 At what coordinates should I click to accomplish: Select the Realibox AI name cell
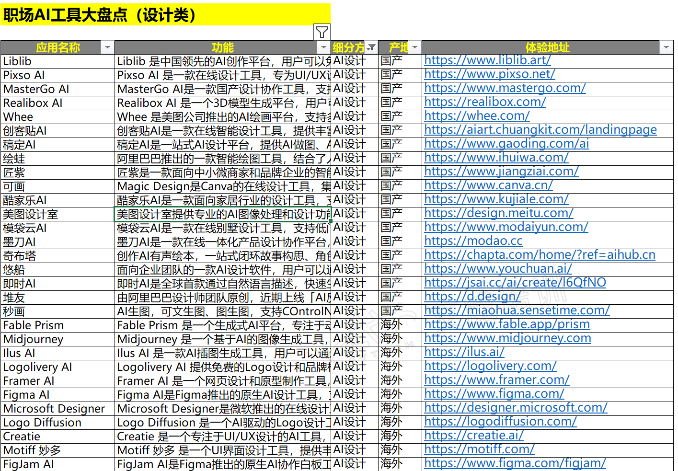(x=58, y=103)
